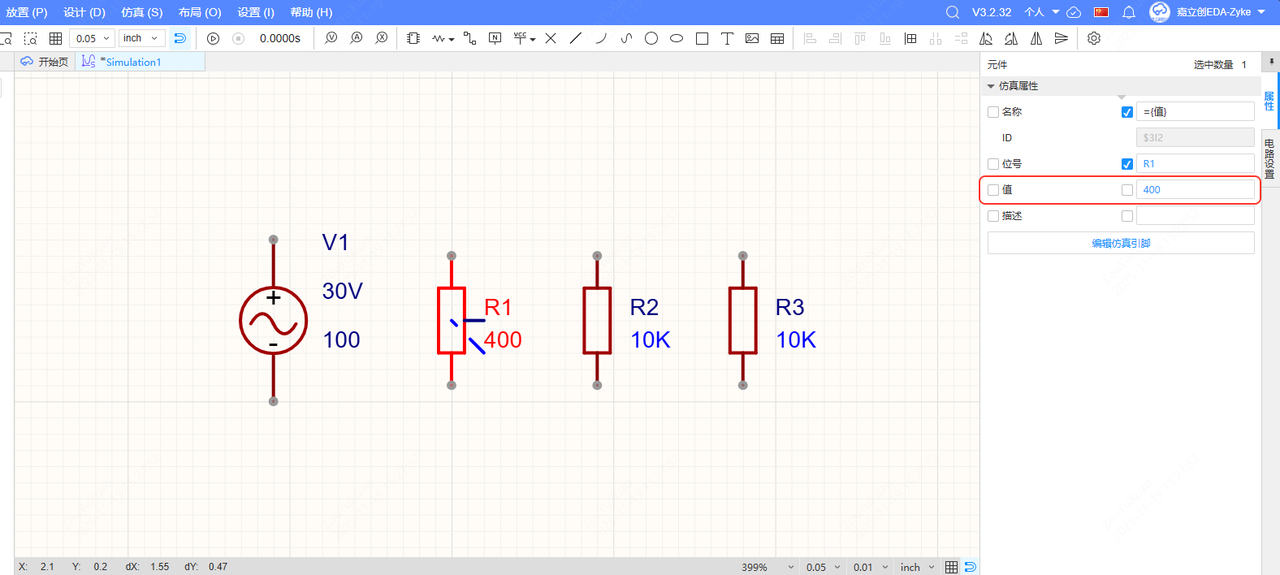This screenshot has height=575, width=1280.
Task: Click the 编辑仿真引脚 button
Action: pos(1120,243)
